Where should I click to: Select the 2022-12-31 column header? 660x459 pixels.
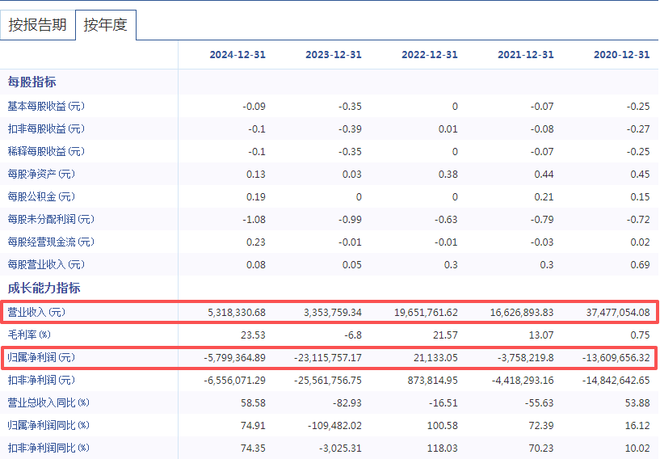(428, 55)
